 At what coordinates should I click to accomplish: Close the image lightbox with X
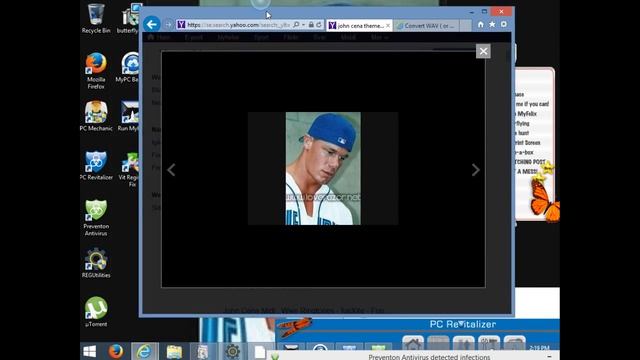coord(483,51)
